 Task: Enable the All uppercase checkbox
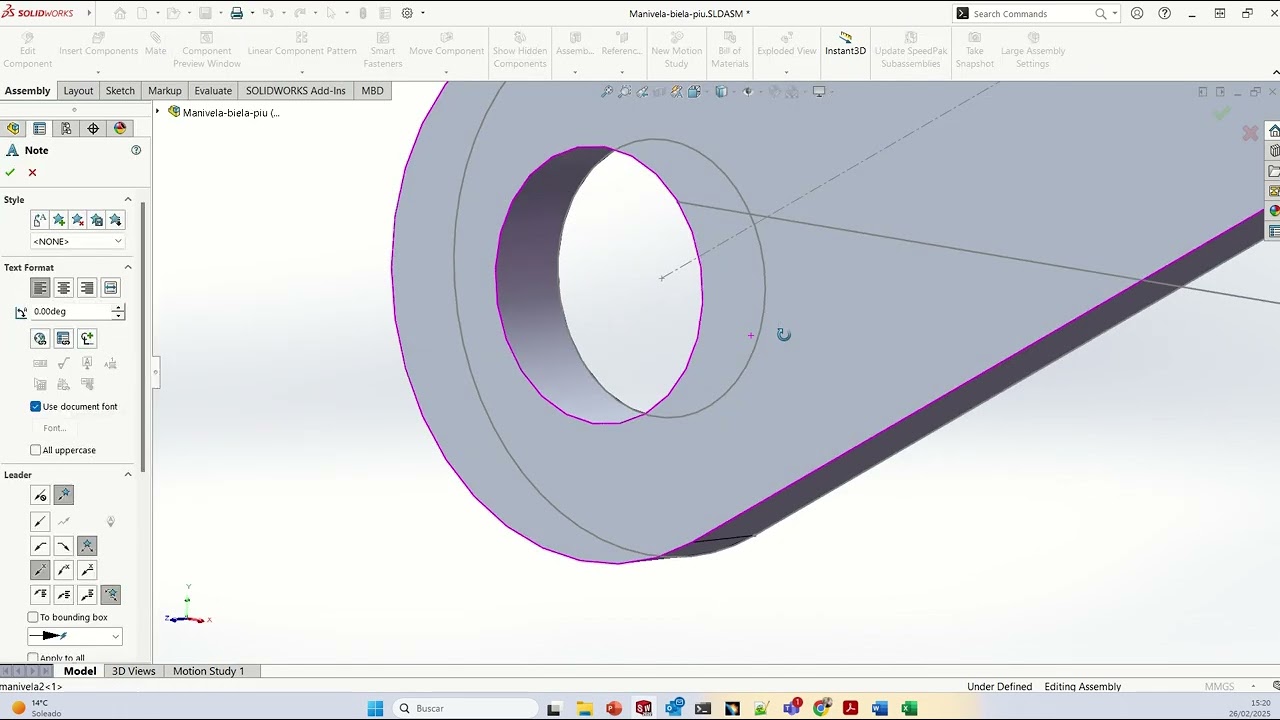coord(36,450)
